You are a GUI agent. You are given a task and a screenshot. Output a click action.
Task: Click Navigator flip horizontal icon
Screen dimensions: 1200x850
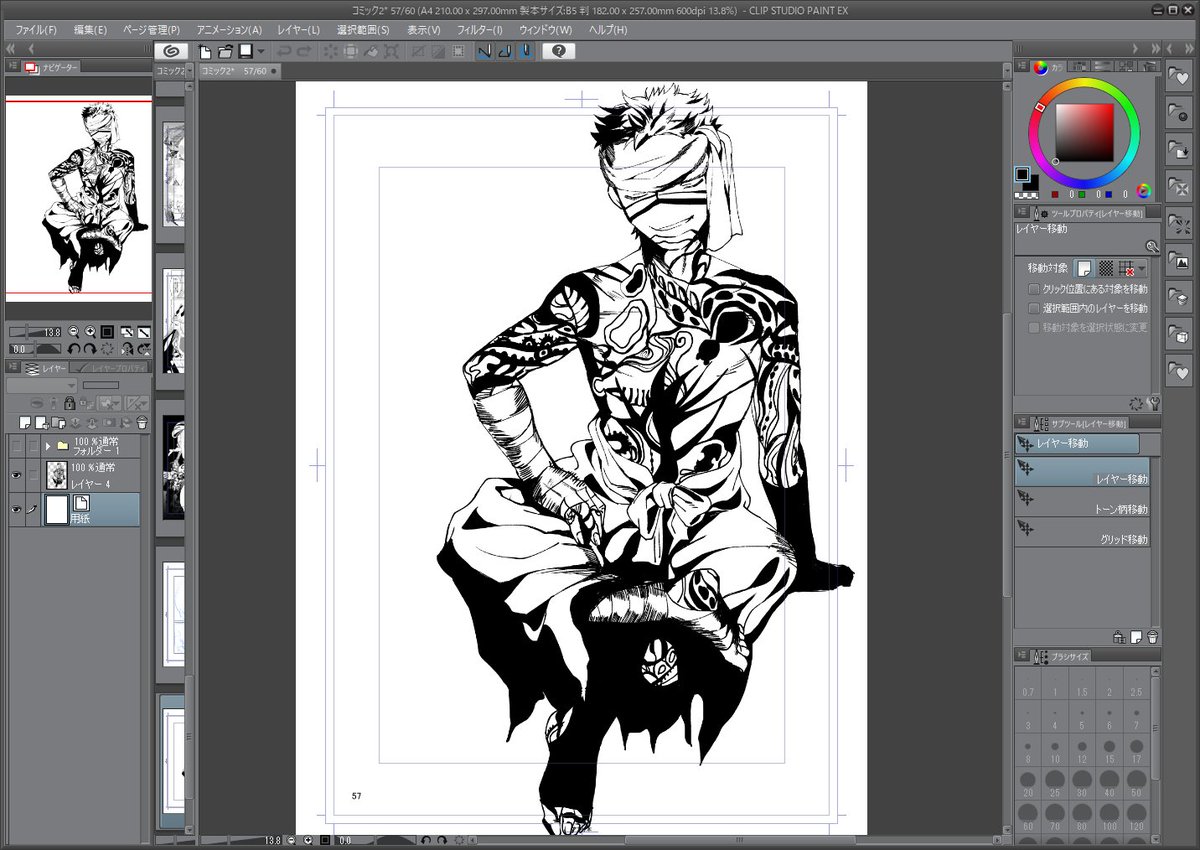(x=127, y=349)
